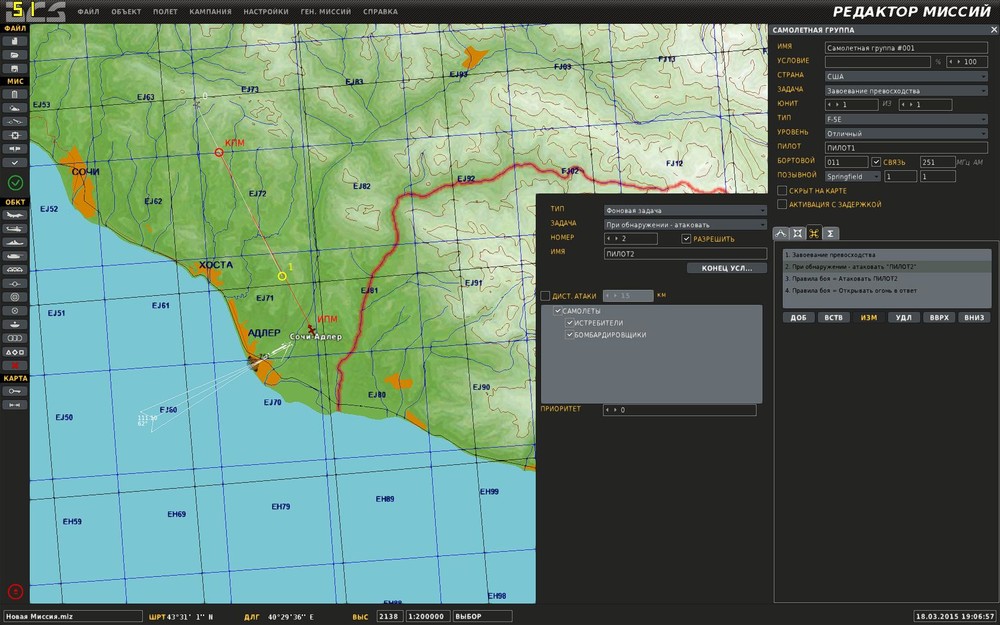Click the save mission disk icon under ФАЙЛ
The height and width of the screenshot is (625, 1000).
pyautogui.click(x=15, y=68)
